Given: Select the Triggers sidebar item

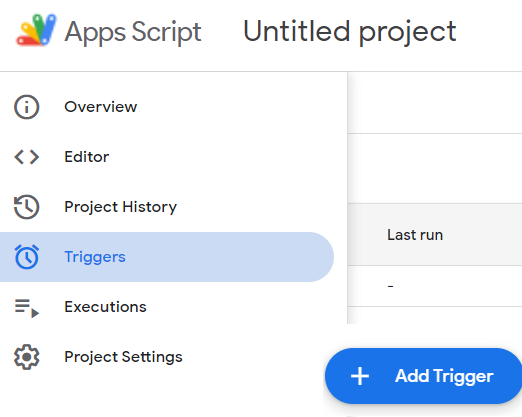Looking at the screenshot, I should tap(167, 257).
